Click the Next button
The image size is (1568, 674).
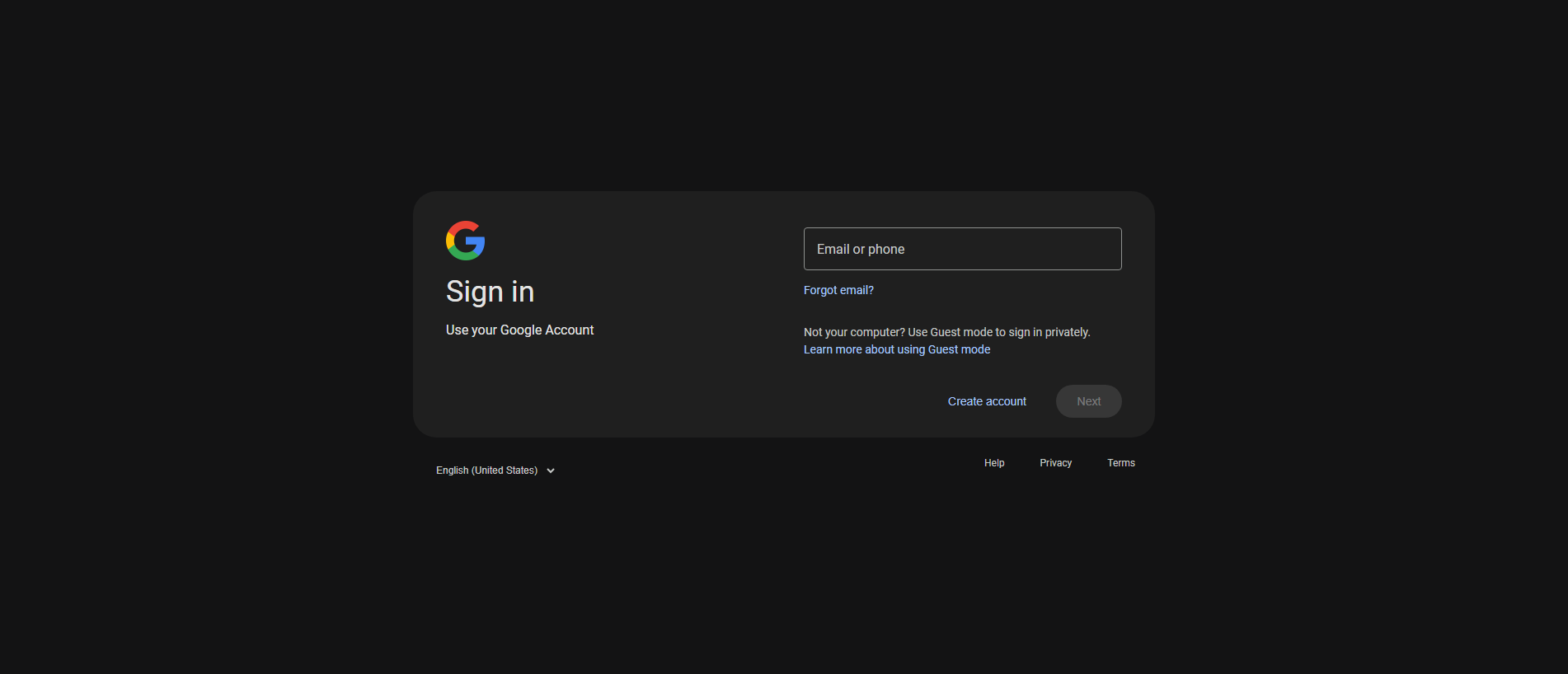pos(1088,401)
